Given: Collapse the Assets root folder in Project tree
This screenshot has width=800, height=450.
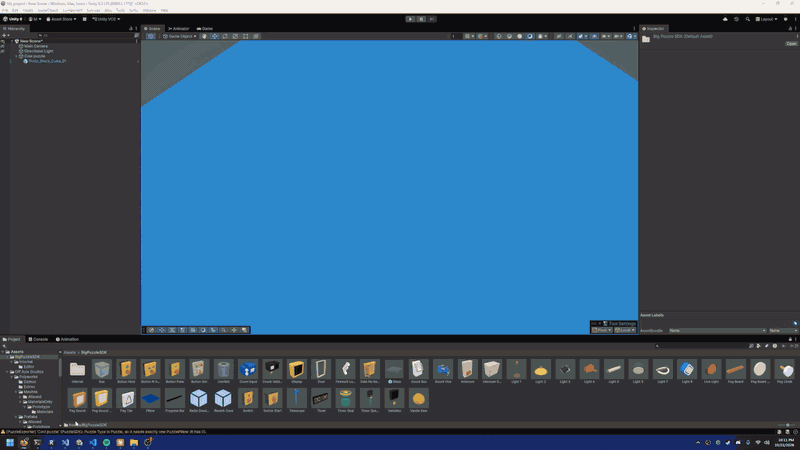Looking at the screenshot, I should pos(3,352).
